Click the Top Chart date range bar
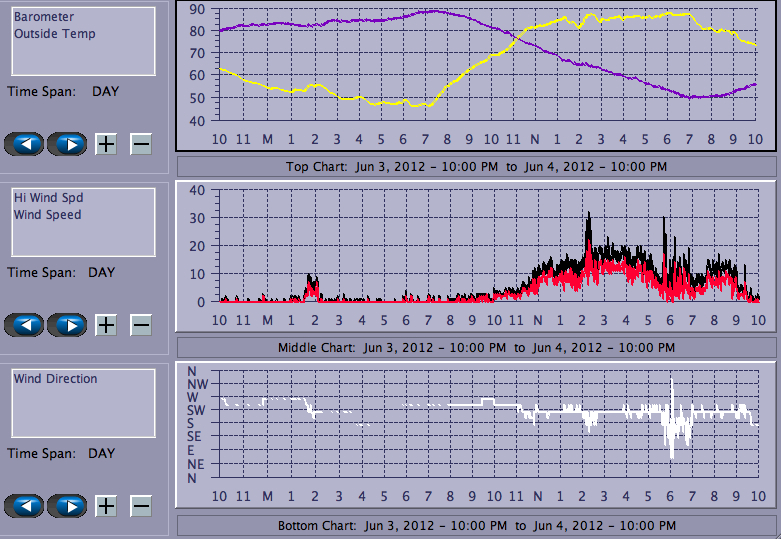781x539 pixels. (x=476, y=166)
